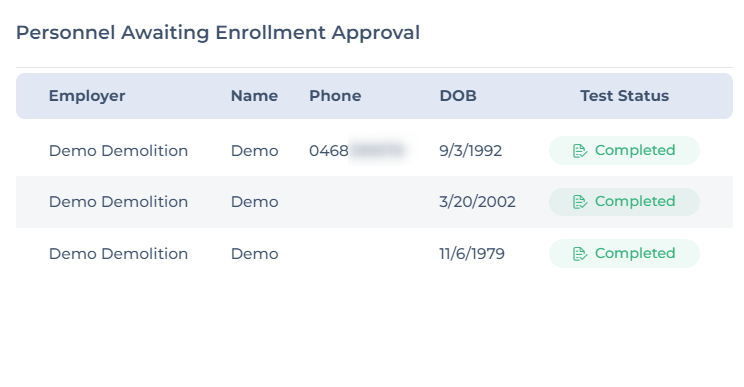Click the date of birth 11/6/1979
The width and height of the screenshot is (744, 387).
pos(472,254)
